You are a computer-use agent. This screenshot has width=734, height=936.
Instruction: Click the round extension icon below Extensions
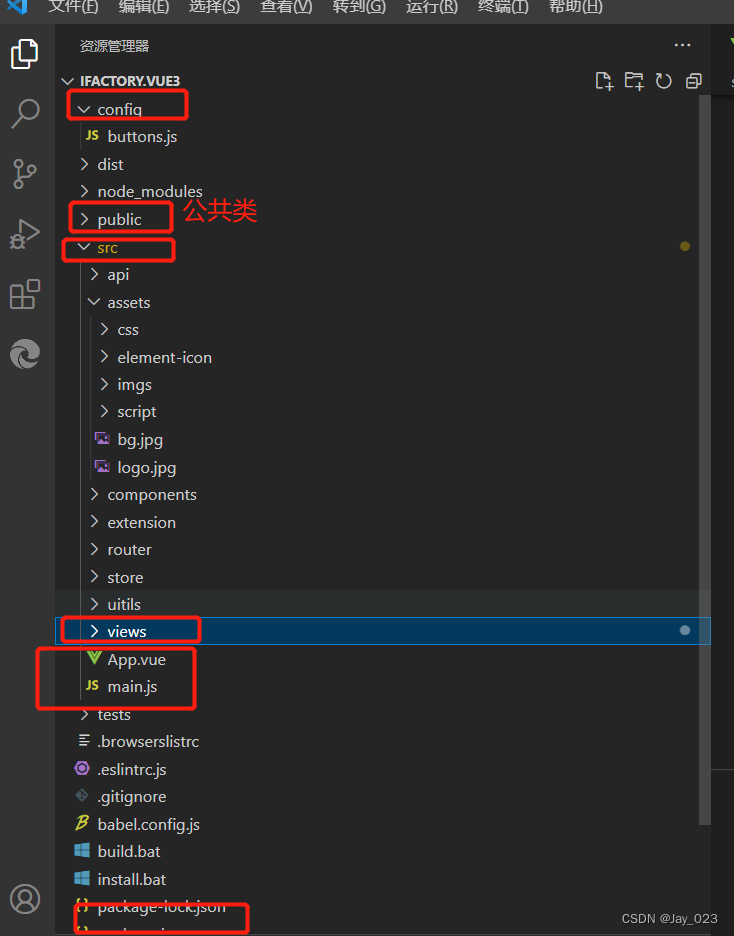25,354
